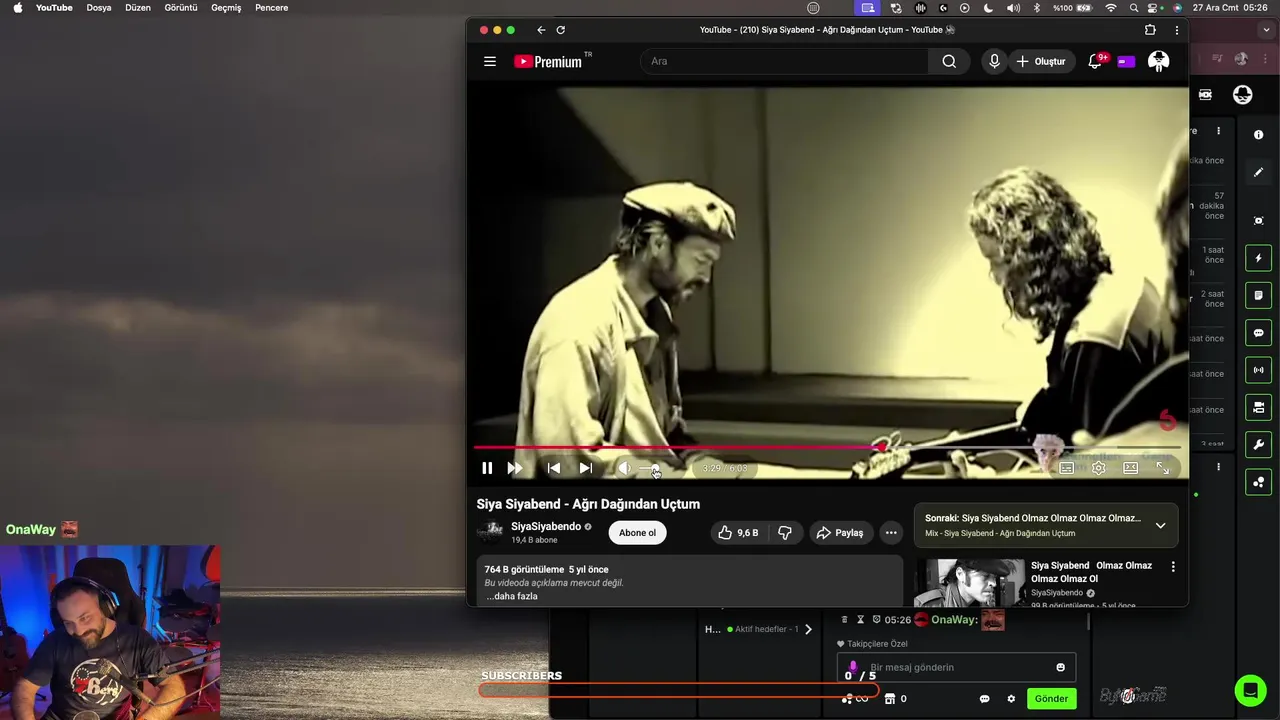Viewport: 1280px width, 720px height.
Task: Open the broadcast signal sidebar icon
Action: (x=1259, y=370)
